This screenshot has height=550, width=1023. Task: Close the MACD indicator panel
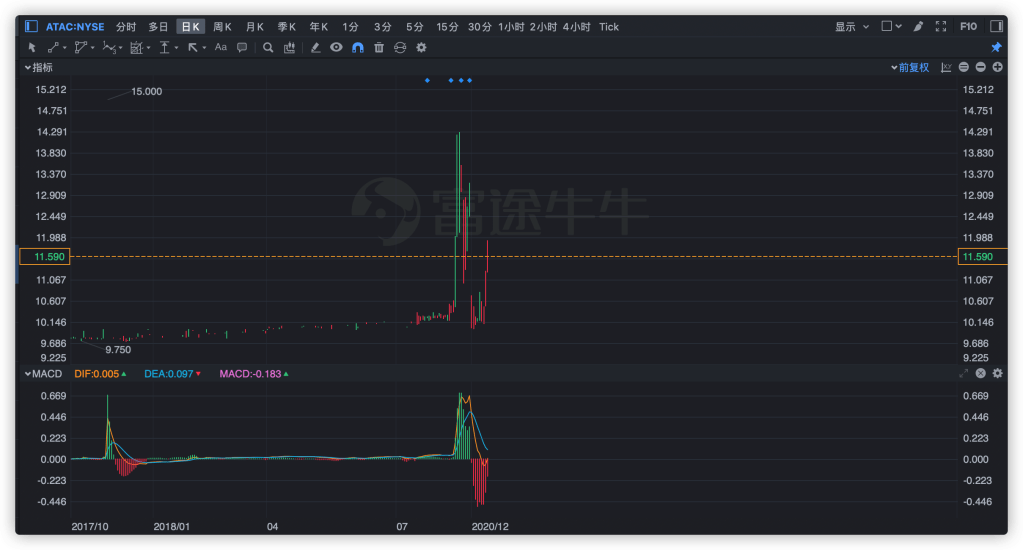(981, 373)
